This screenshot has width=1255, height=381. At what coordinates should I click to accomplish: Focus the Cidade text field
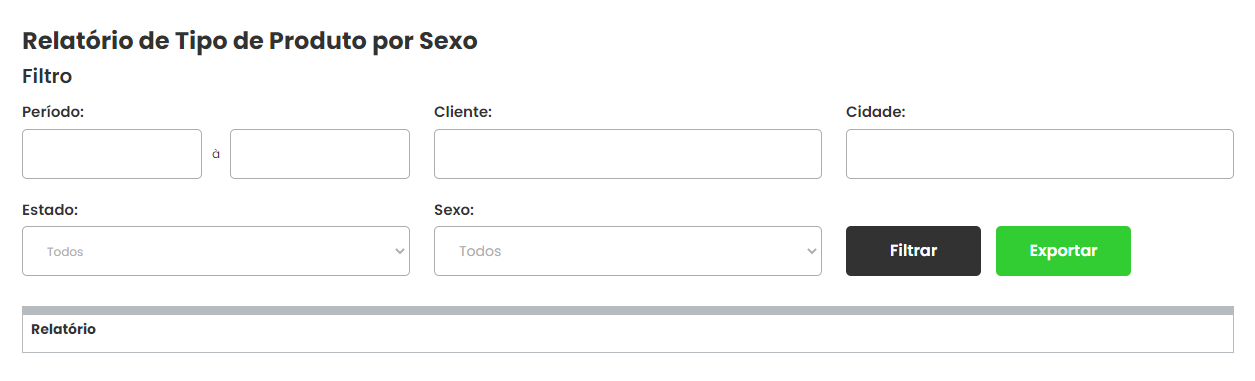click(x=1040, y=154)
